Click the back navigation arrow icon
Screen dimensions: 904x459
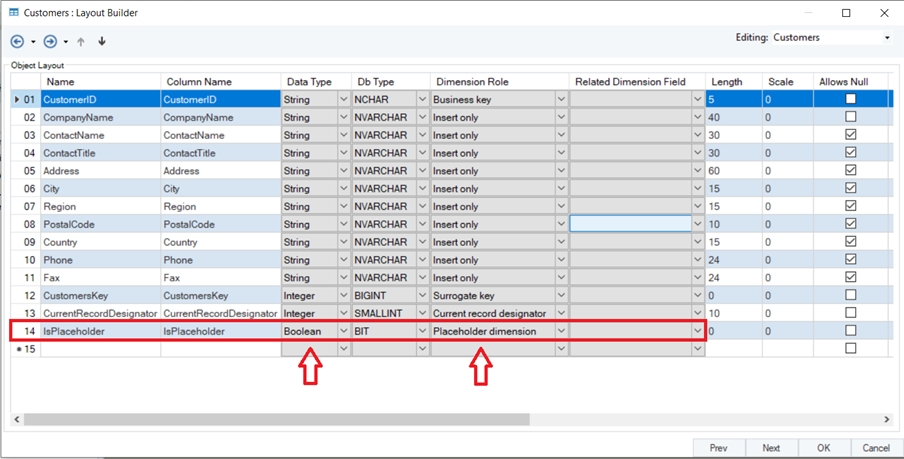coord(17,42)
